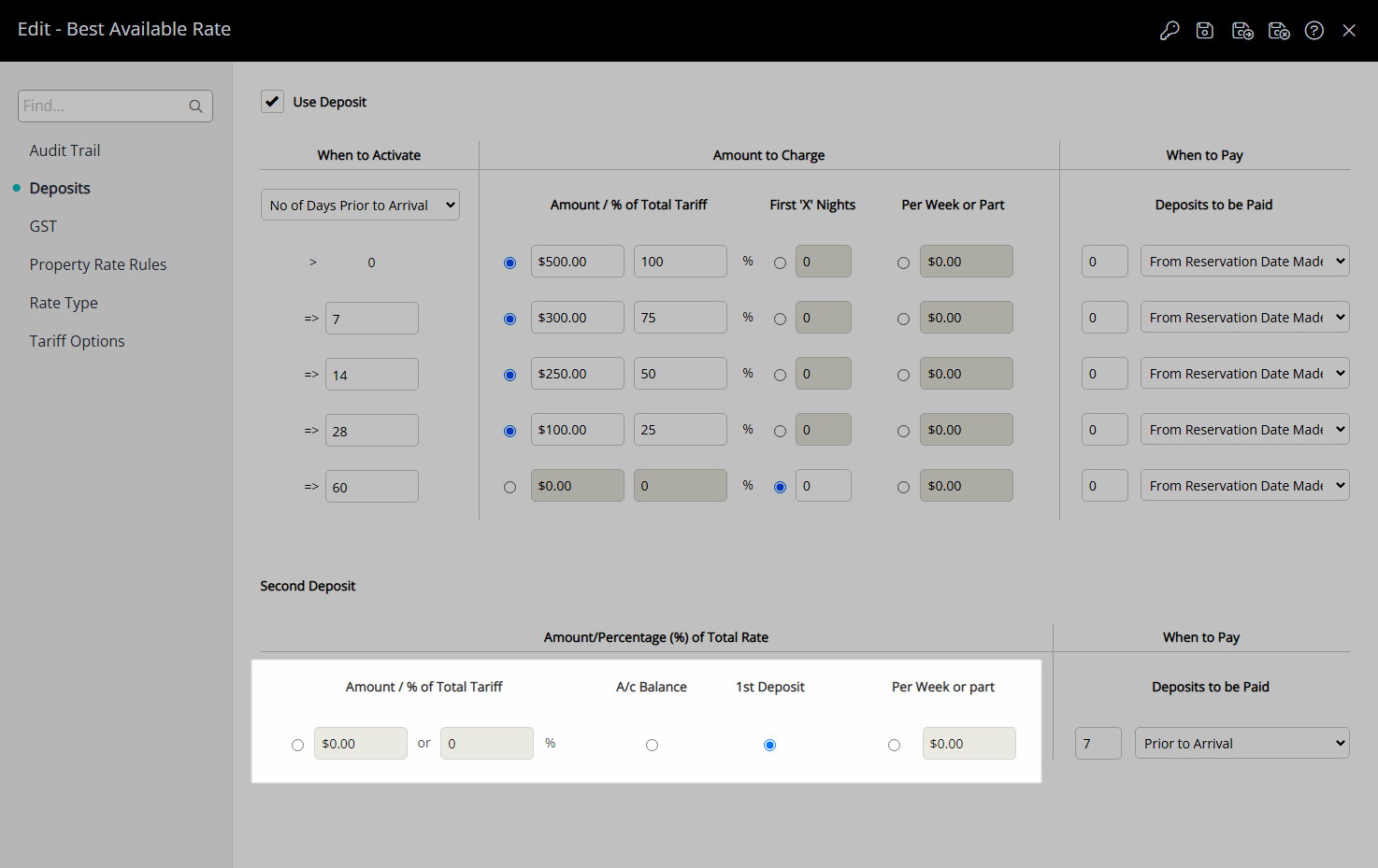
Task: Select Amount radio in the $250.00 row
Action: pos(510,375)
